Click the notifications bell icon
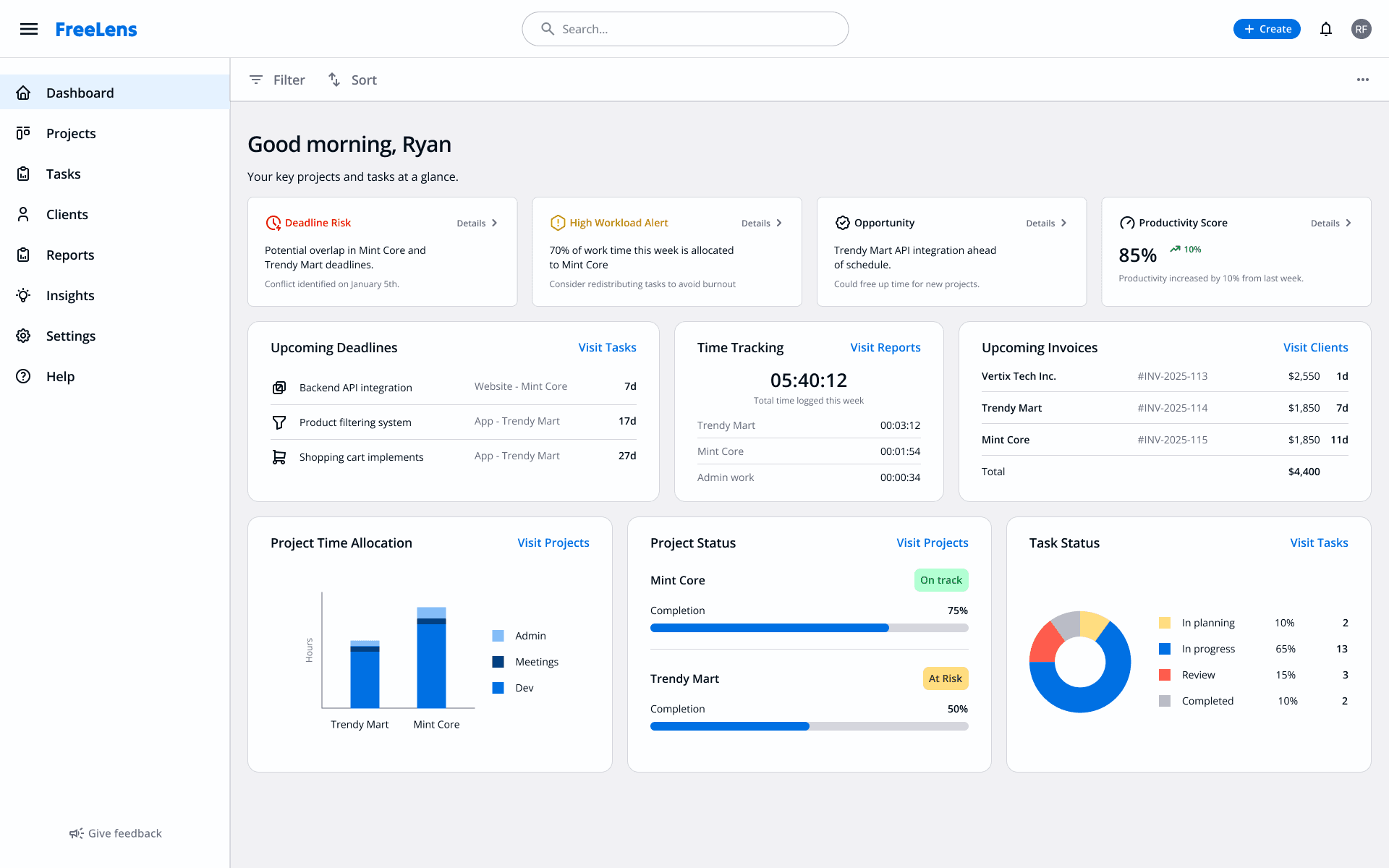Screen dimensions: 1389x868 pos(1325,29)
